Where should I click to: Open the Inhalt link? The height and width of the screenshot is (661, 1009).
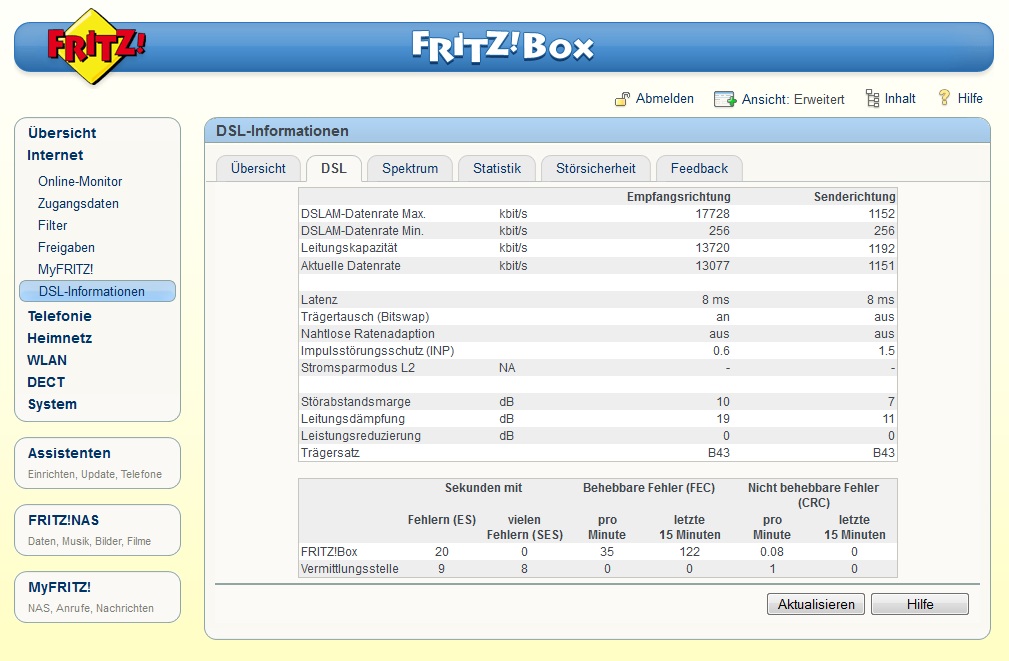click(x=900, y=98)
